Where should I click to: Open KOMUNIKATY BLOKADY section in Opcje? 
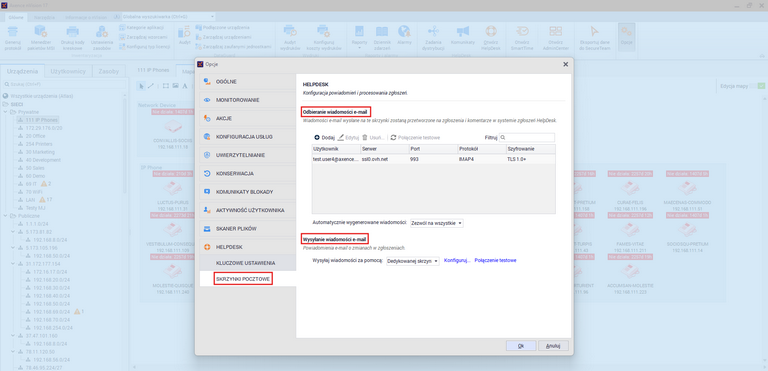pos(248,192)
